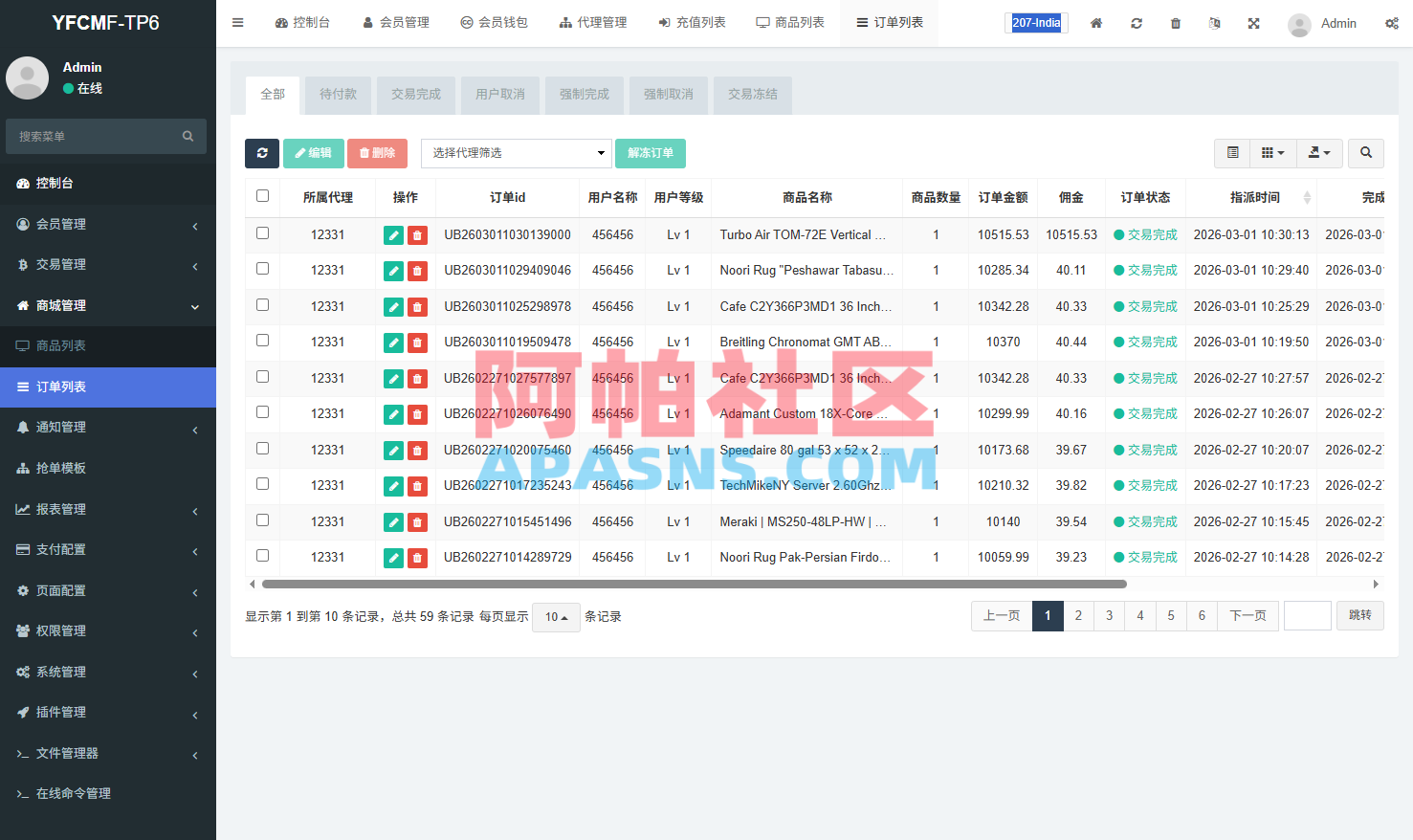1413x840 pixels.
Task: Check the row for order UB2603011030139000
Action: point(263,233)
